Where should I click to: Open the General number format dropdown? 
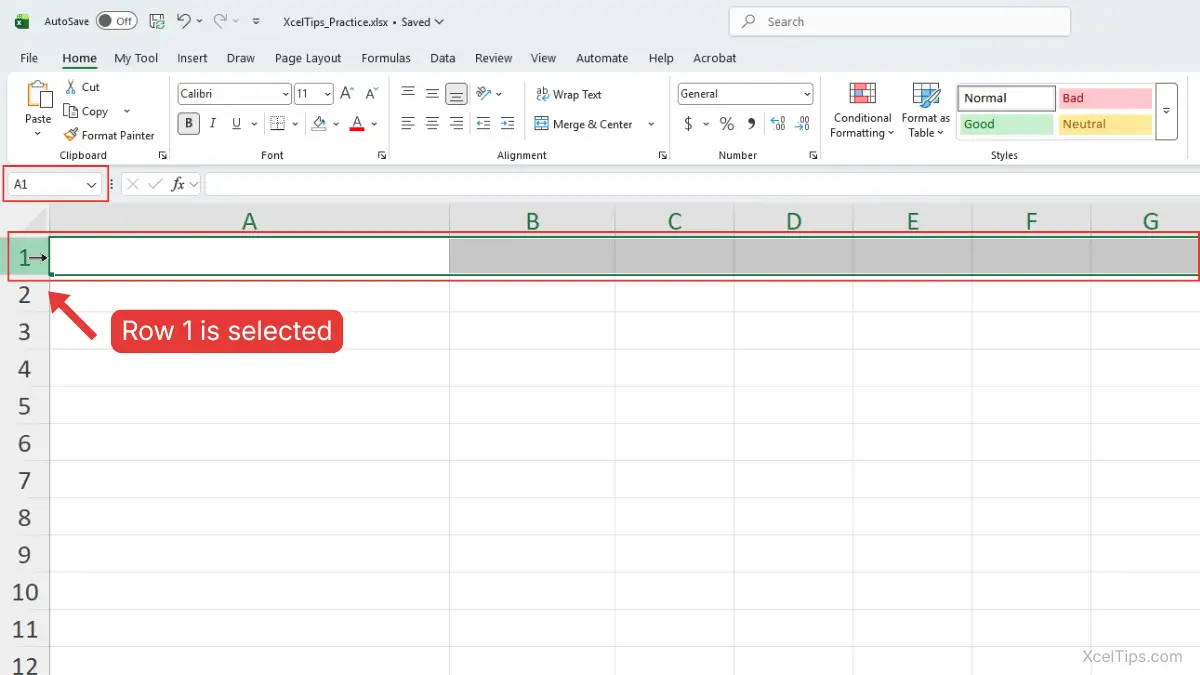[806, 94]
